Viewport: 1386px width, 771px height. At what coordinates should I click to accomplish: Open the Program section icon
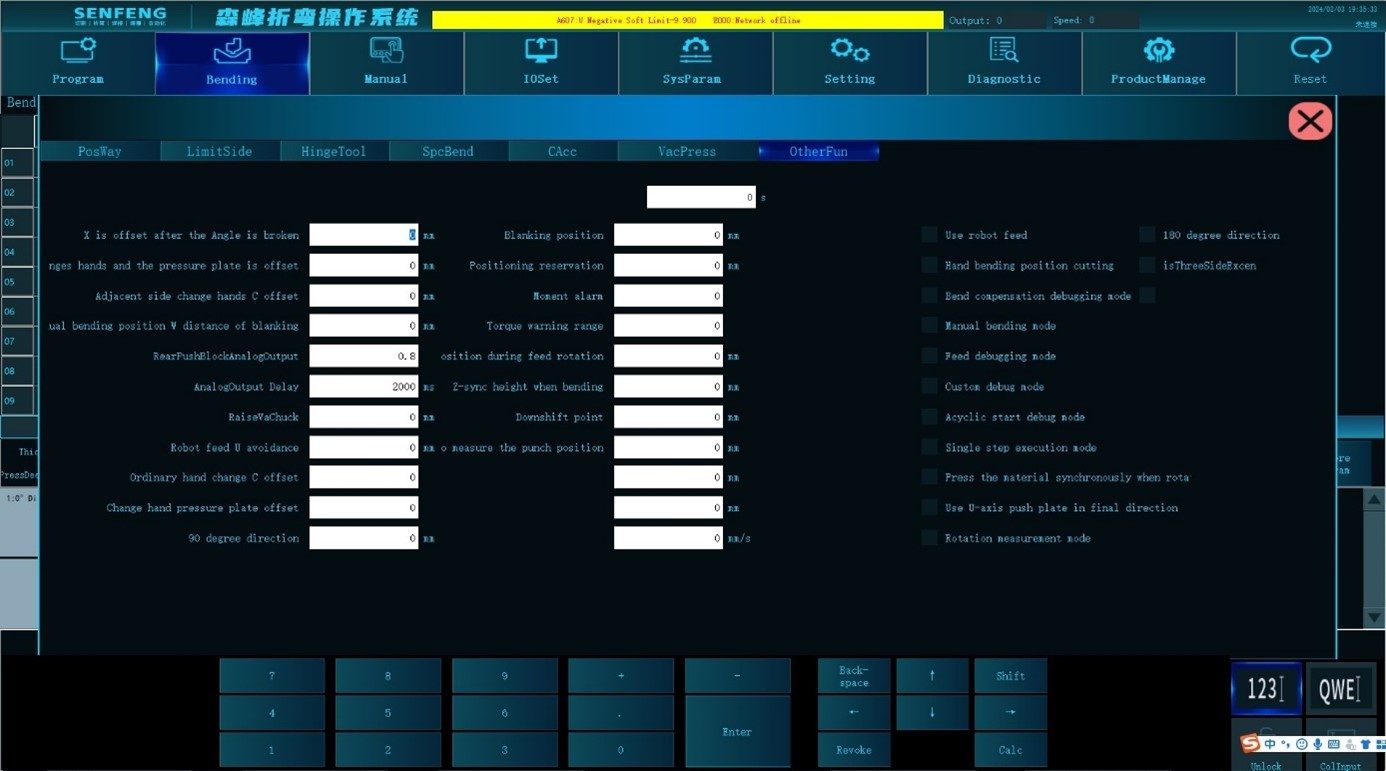pyautogui.click(x=77, y=50)
